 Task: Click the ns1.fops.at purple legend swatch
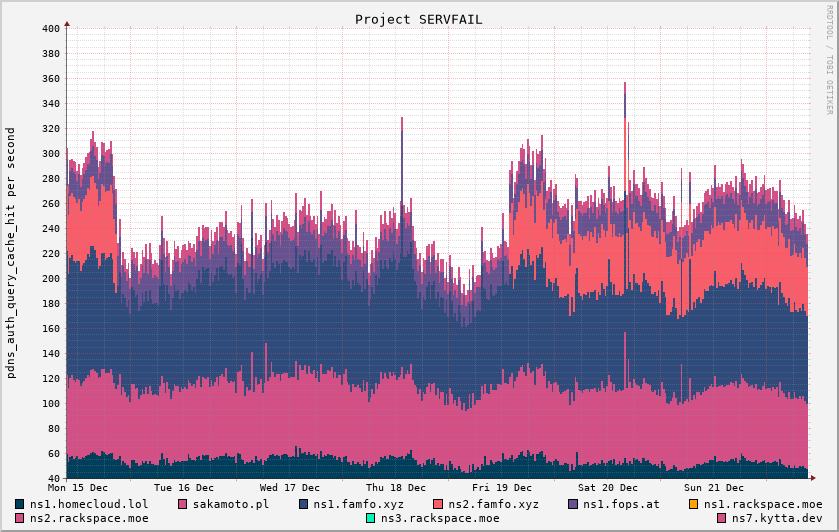573,504
